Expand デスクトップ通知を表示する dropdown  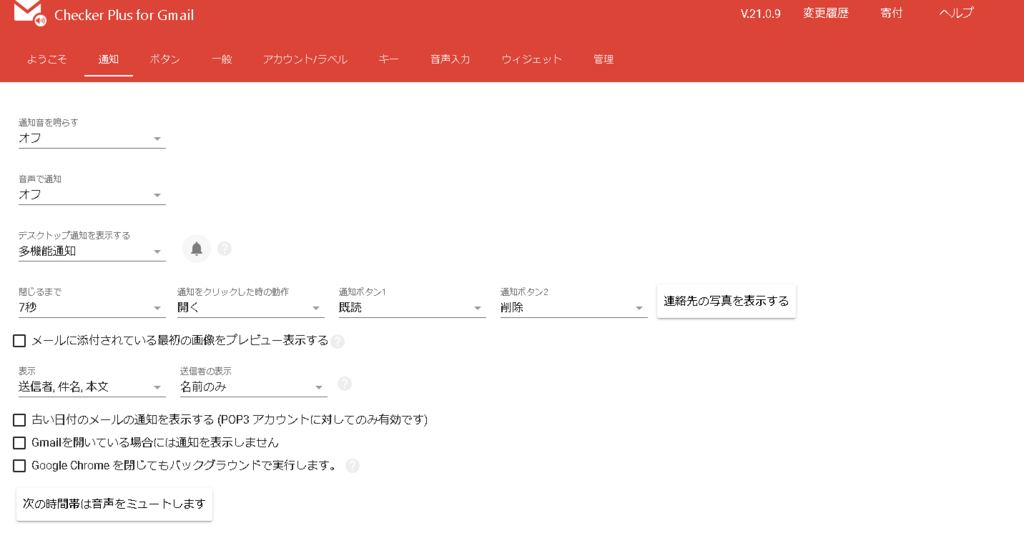(x=91, y=251)
